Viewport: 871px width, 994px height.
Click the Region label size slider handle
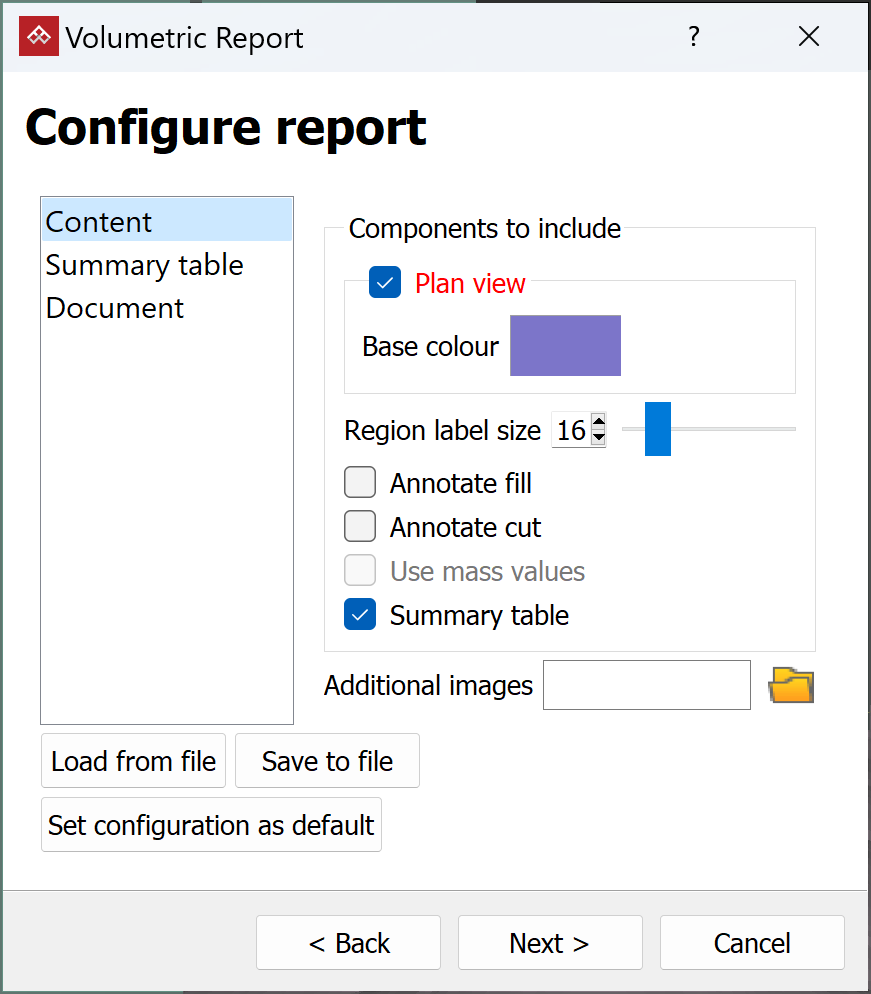point(657,429)
